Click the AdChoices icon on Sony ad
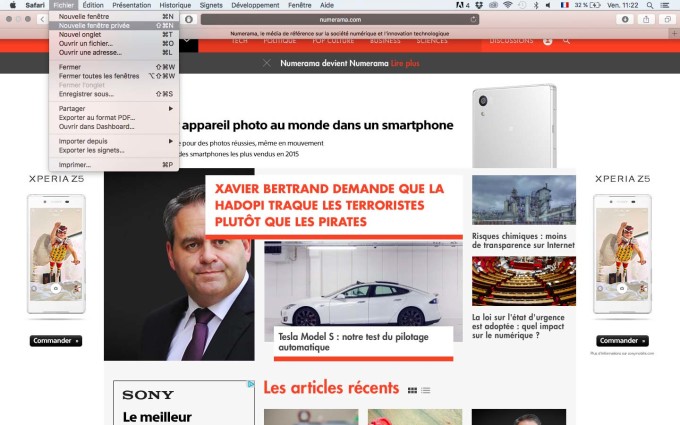 [251, 384]
